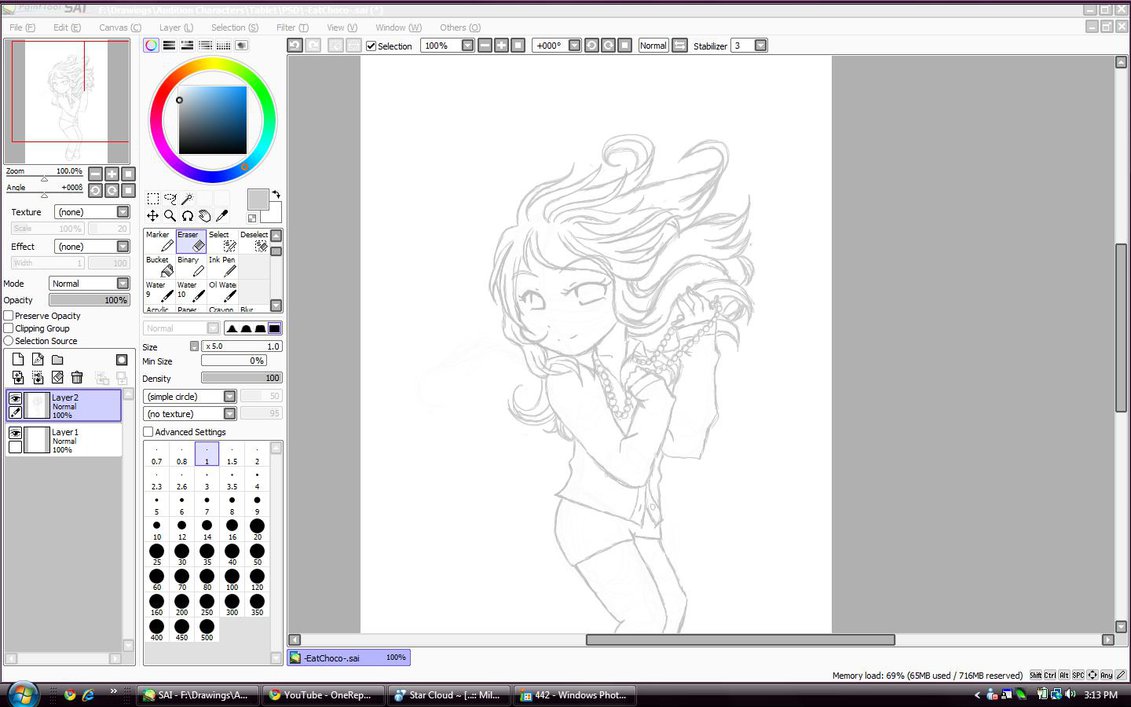Image resolution: width=1131 pixels, height=707 pixels.
Task: Open the Layer menu
Action: [177, 28]
